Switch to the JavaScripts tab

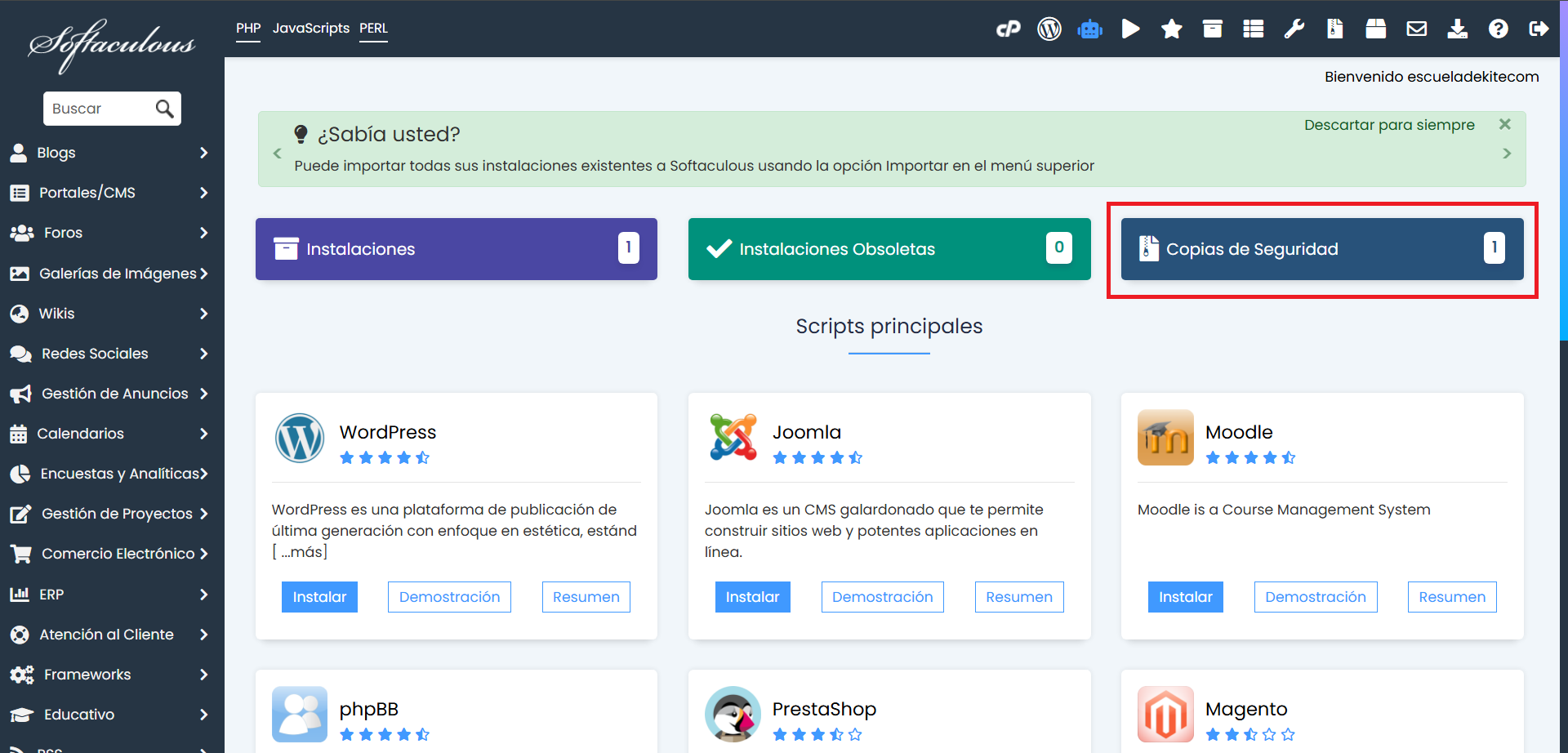pyautogui.click(x=311, y=29)
